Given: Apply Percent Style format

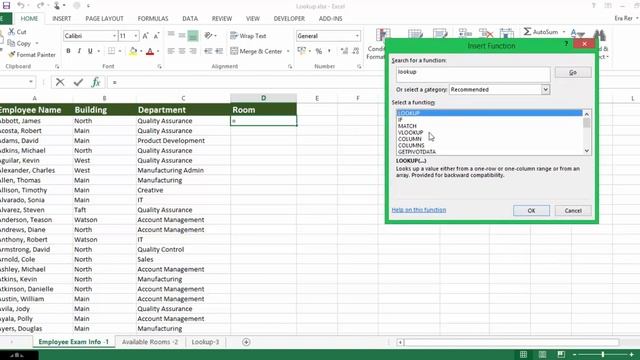Looking at the screenshot, I should click(x=319, y=51).
